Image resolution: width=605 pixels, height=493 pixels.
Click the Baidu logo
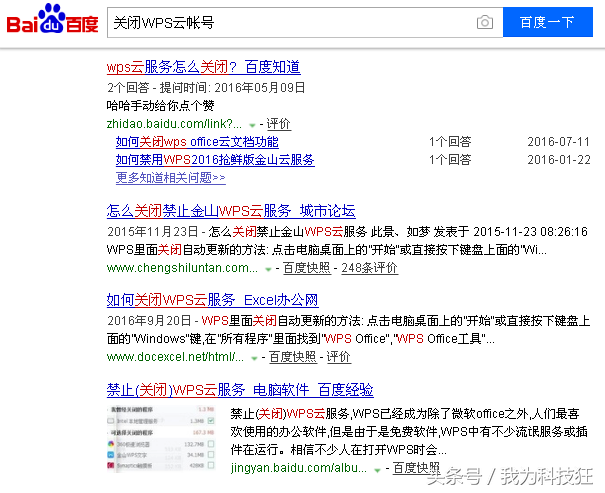(x=52, y=19)
